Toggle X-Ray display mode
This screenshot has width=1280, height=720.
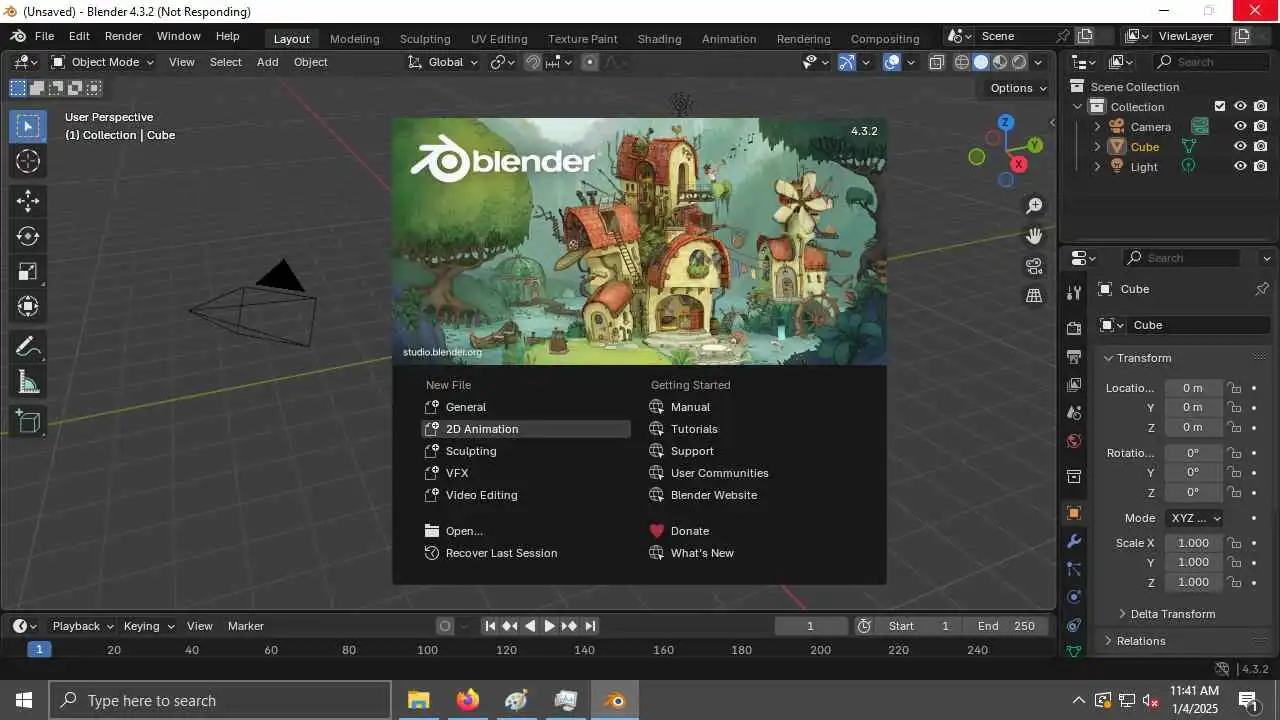(x=936, y=62)
